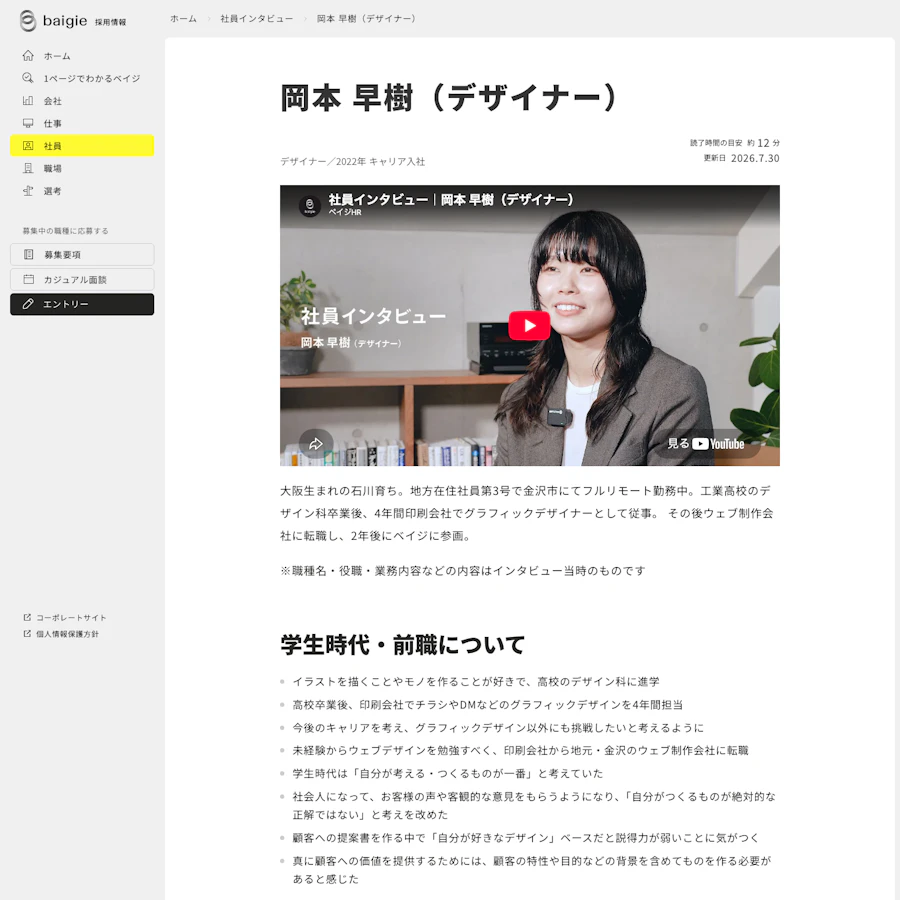This screenshot has width=900, height=900.
Task: Open the 個人情報保護方針 link
Action: click(61, 634)
